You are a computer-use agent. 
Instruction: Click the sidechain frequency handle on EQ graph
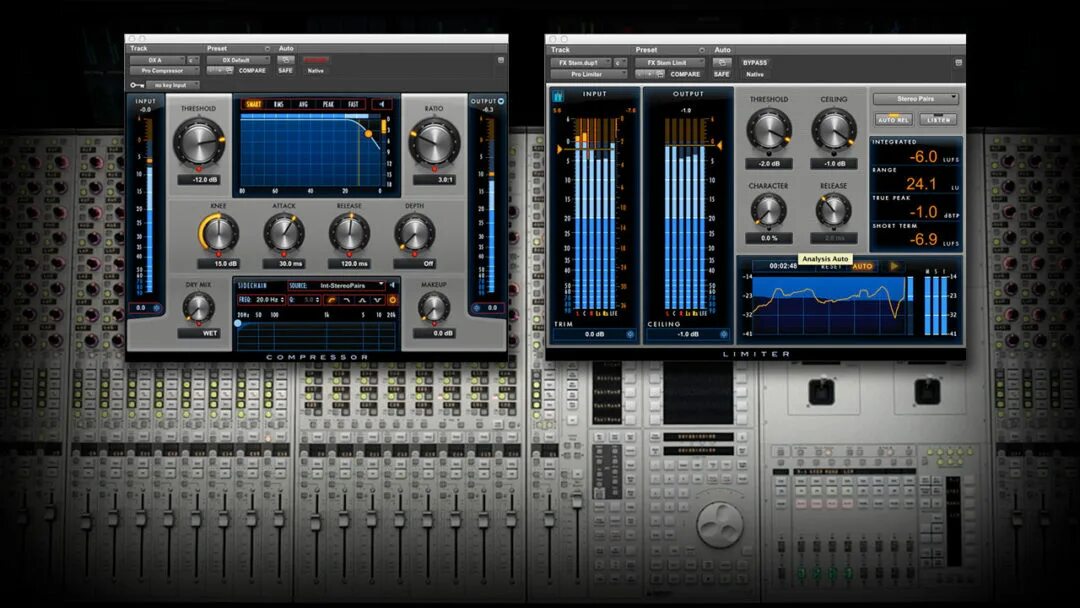238,323
